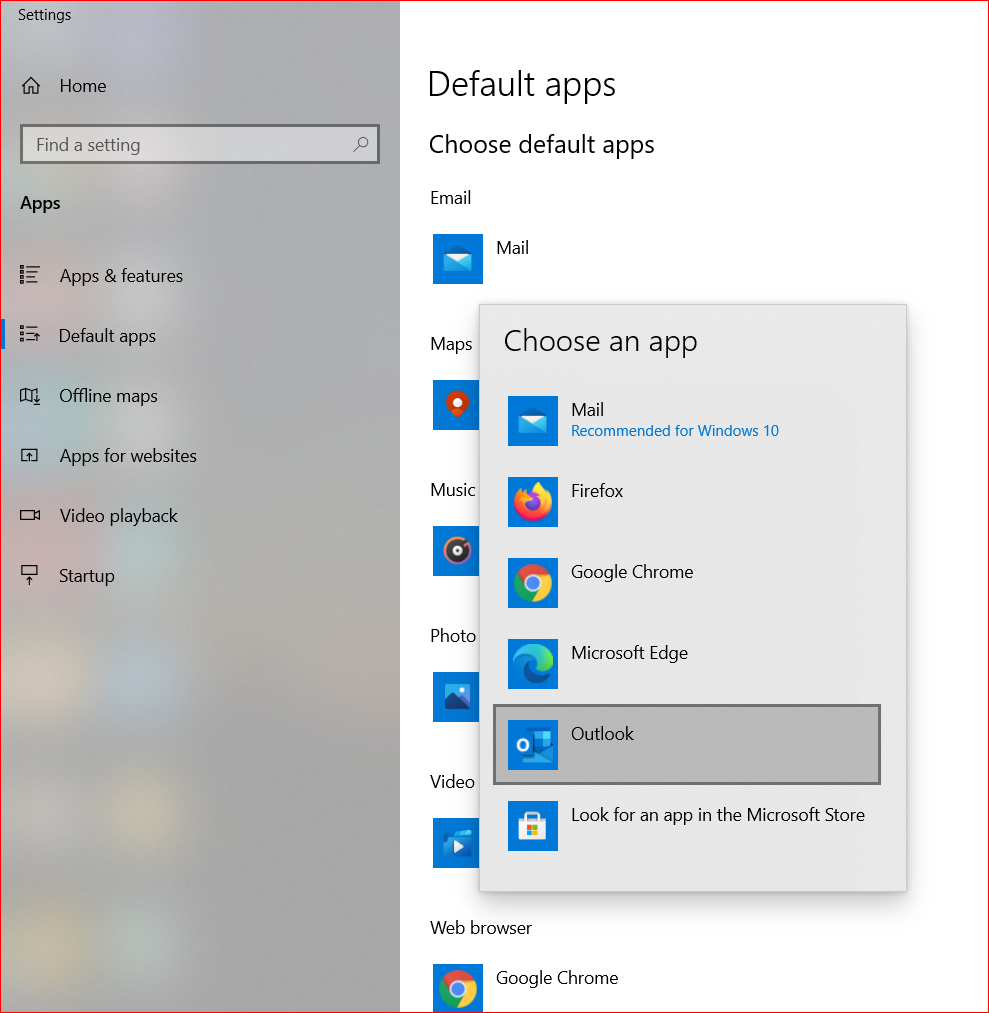Click the Apps for websites icon
This screenshot has width=989, height=1013.
click(30, 455)
